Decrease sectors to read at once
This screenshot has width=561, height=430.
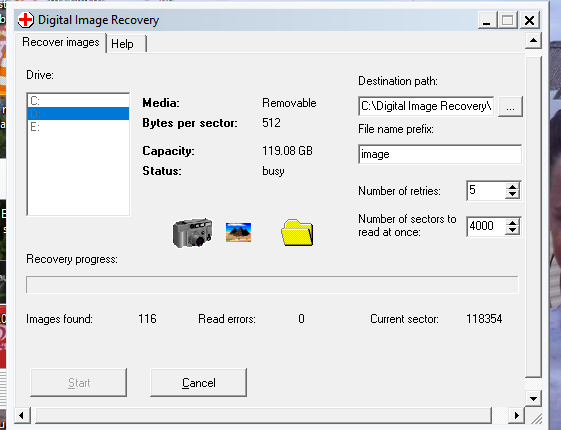[513, 230]
